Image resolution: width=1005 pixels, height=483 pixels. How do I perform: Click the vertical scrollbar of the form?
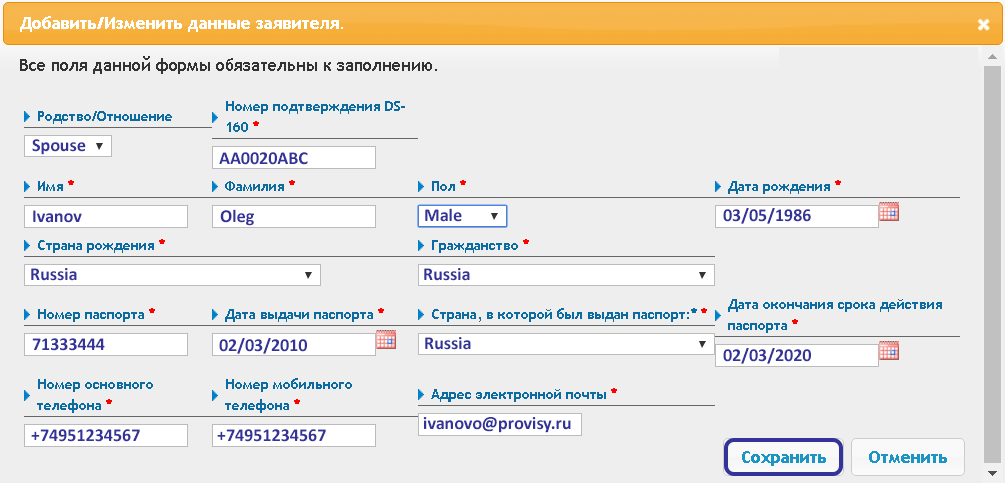pyautogui.click(x=992, y=264)
